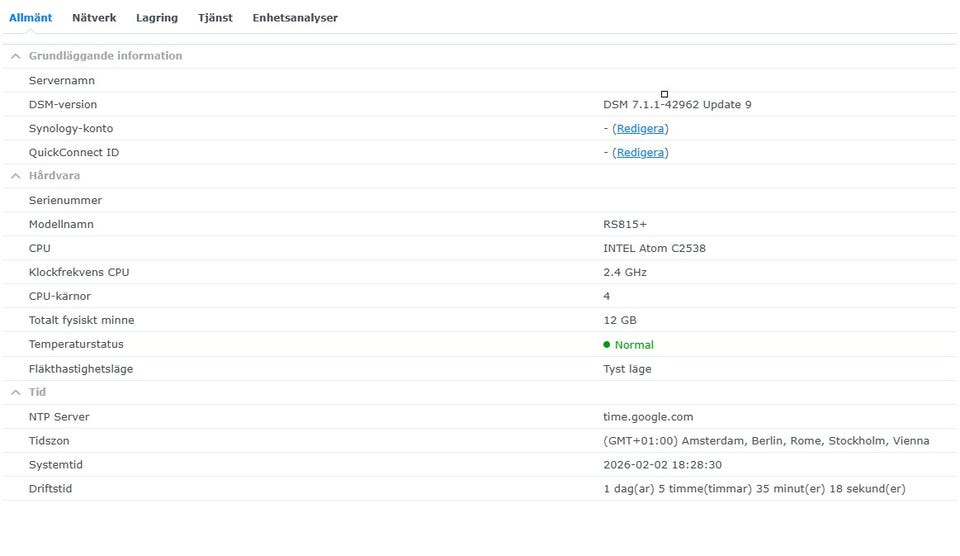Click the INTEL Atom C2538 CPU value
The image size is (960, 556).
coord(654,249)
